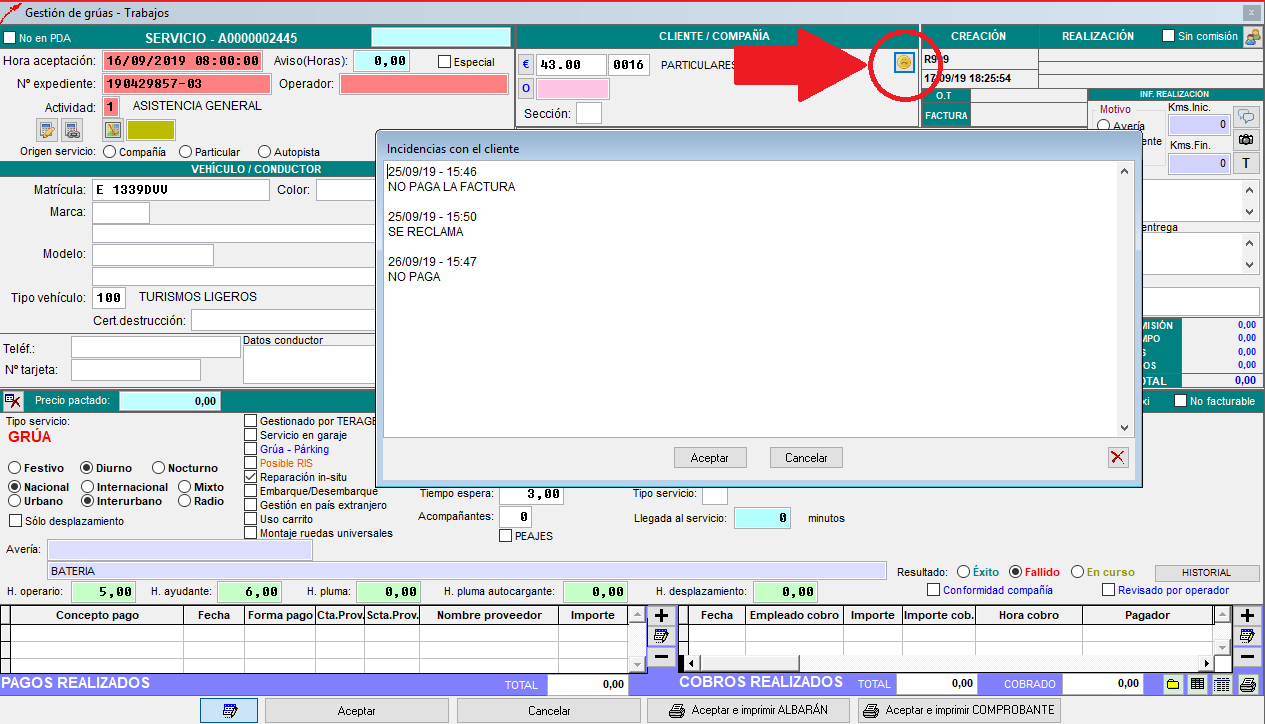Click the H. operario value field
Screen dimensions: 1265x724
(x=103, y=592)
